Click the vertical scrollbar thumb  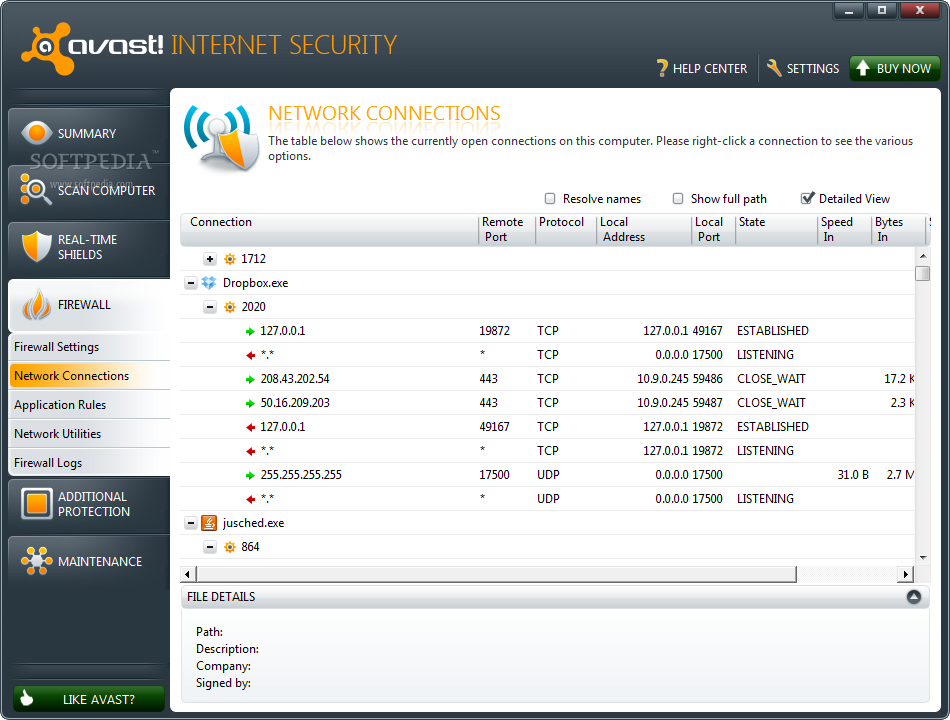tap(923, 273)
